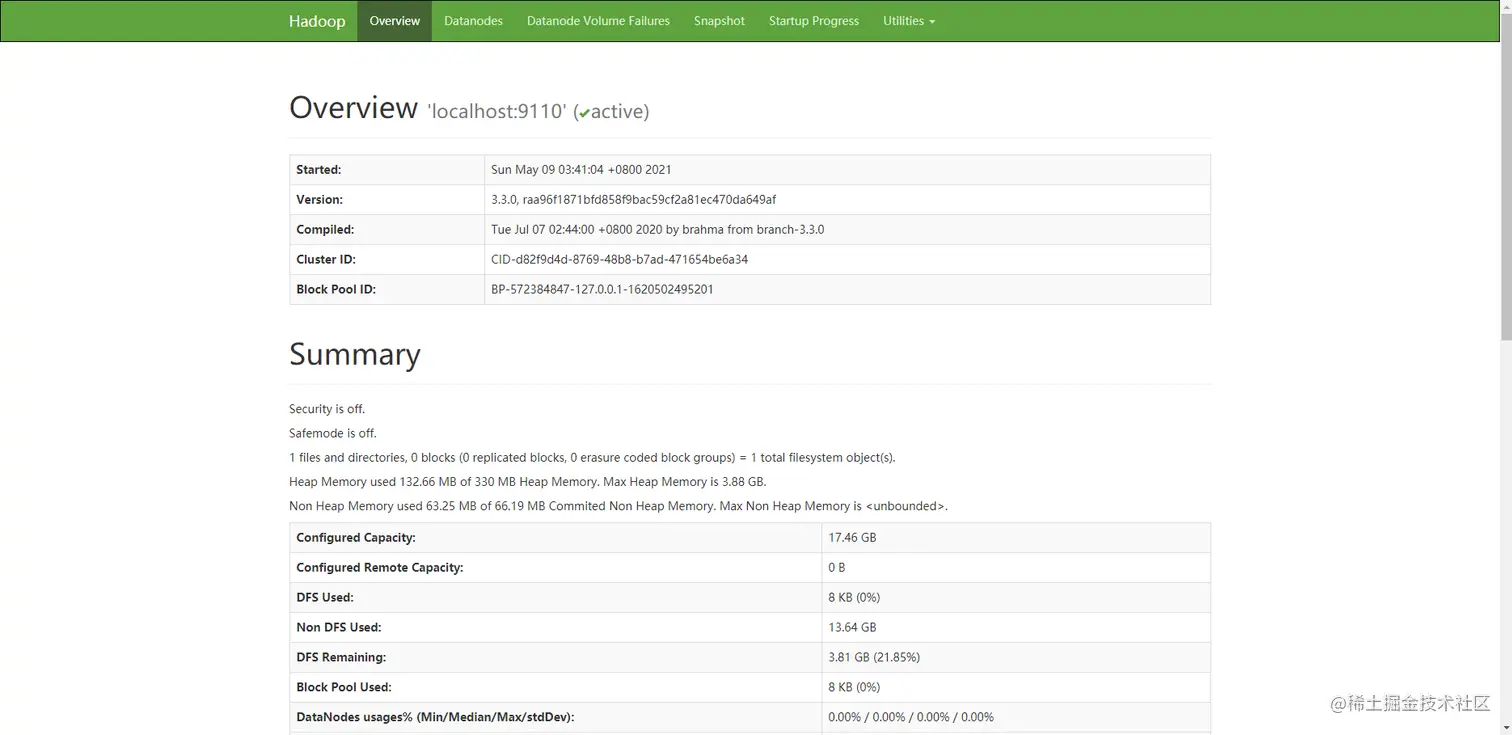Image resolution: width=1512 pixels, height=735 pixels.
Task: Click the Hadoop brand link
Action: pyautogui.click(x=317, y=21)
